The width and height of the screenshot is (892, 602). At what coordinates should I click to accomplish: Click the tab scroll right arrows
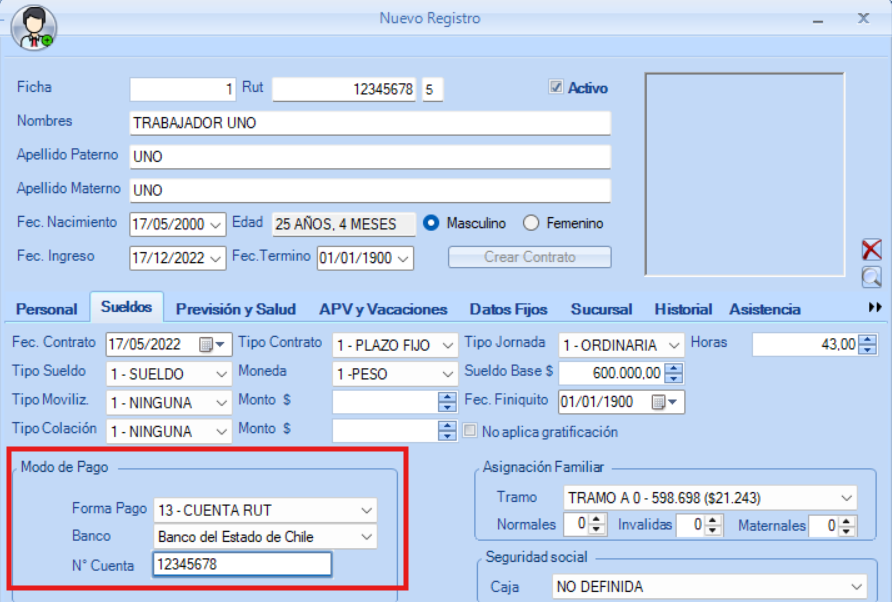875,308
